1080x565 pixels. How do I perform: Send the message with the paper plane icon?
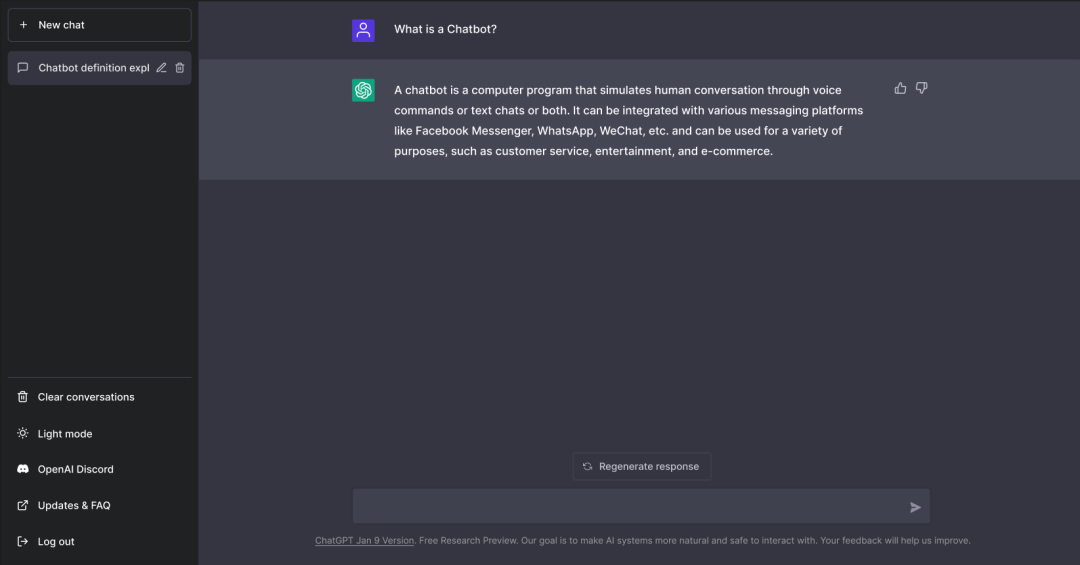pos(915,507)
